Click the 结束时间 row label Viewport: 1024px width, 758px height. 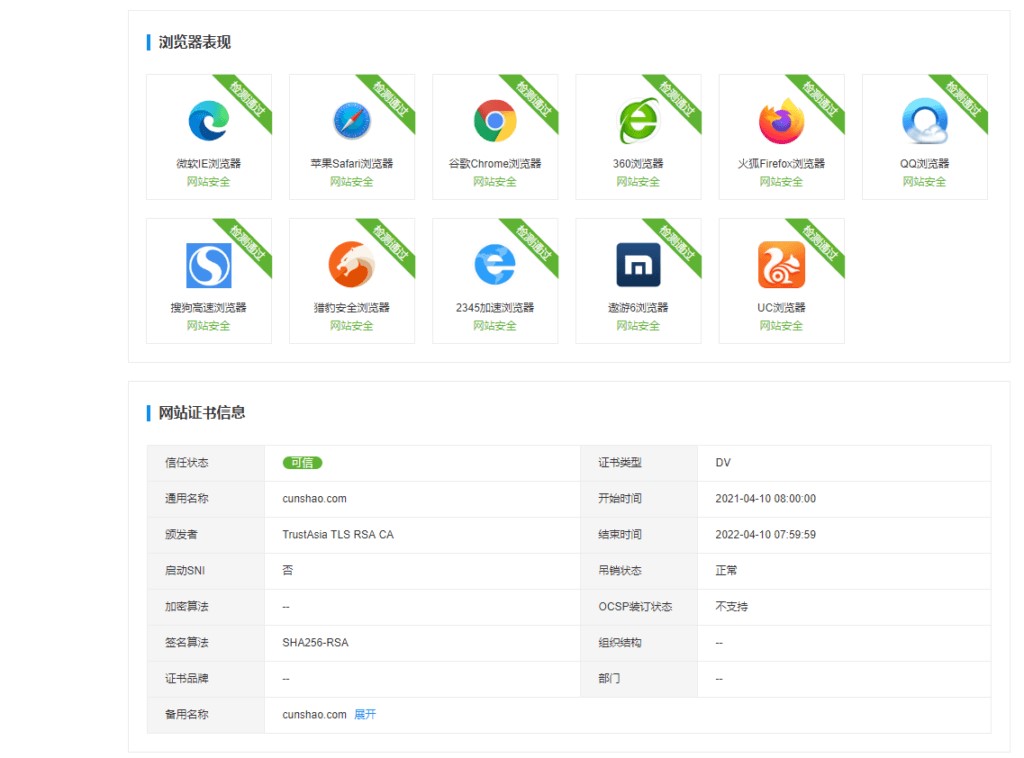click(x=620, y=534)
